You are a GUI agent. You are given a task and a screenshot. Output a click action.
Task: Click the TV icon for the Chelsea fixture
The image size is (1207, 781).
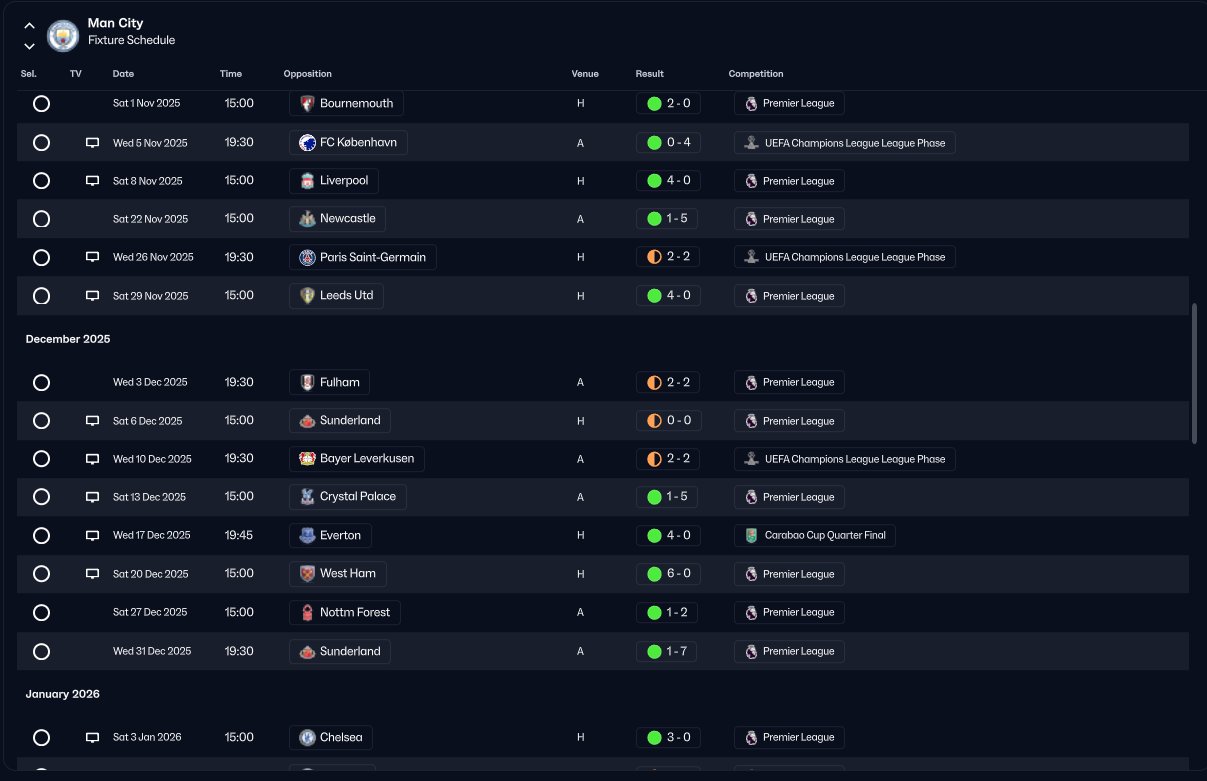tap(93, 737)
